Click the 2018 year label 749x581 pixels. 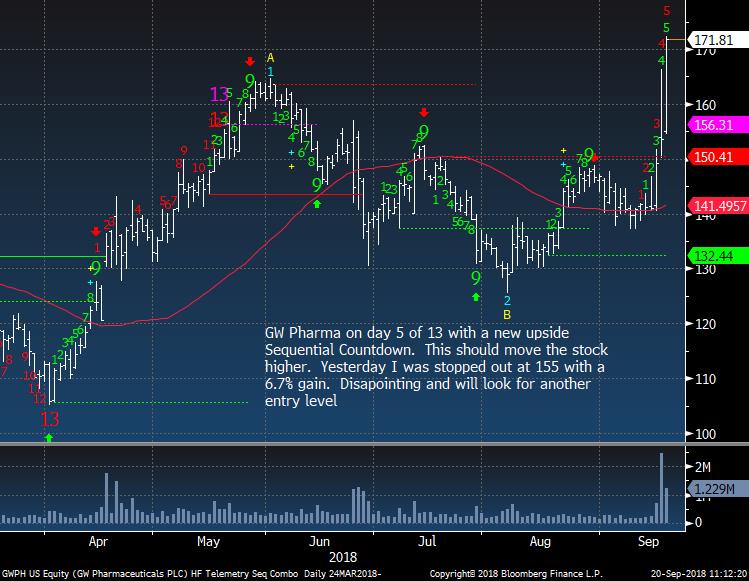[343, 557]
